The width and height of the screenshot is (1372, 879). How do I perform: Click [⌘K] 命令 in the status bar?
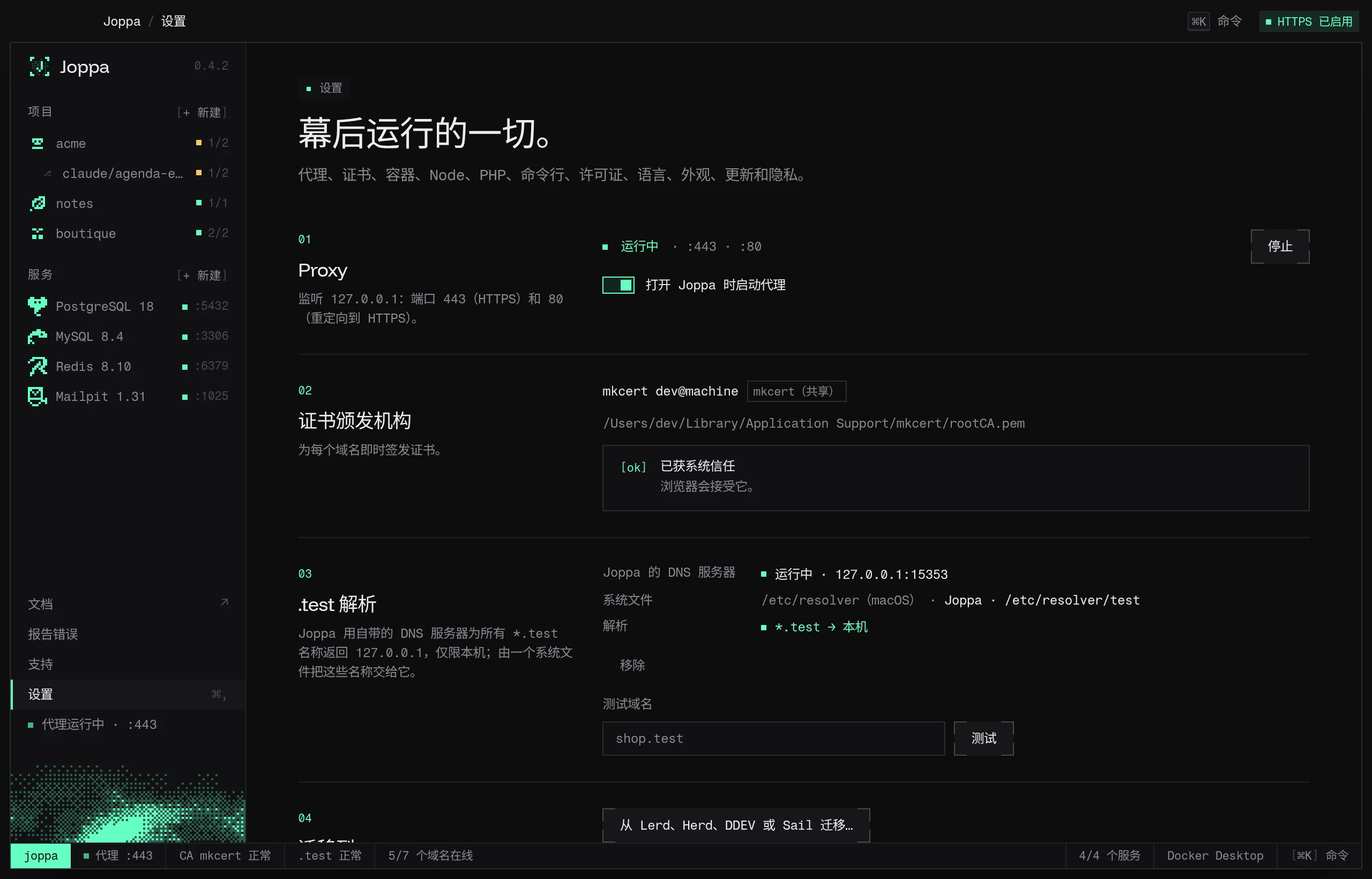(x=1320, y=855)
